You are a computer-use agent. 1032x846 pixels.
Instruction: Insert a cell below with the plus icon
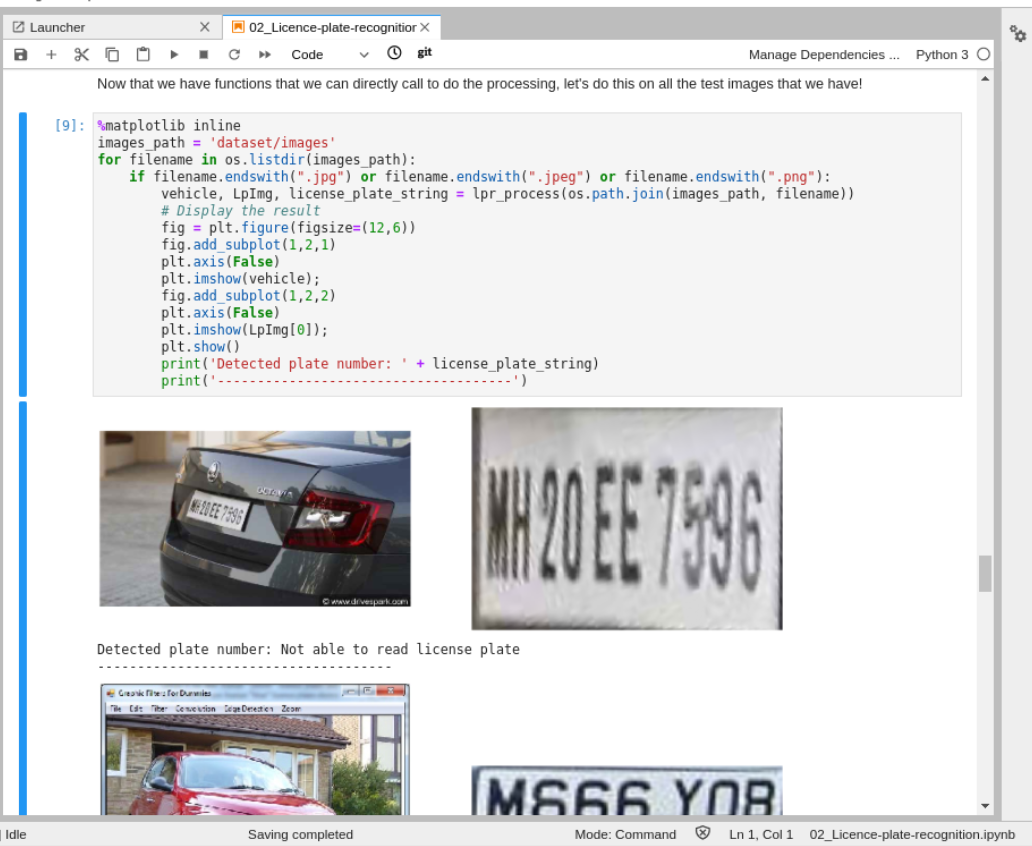51,55
